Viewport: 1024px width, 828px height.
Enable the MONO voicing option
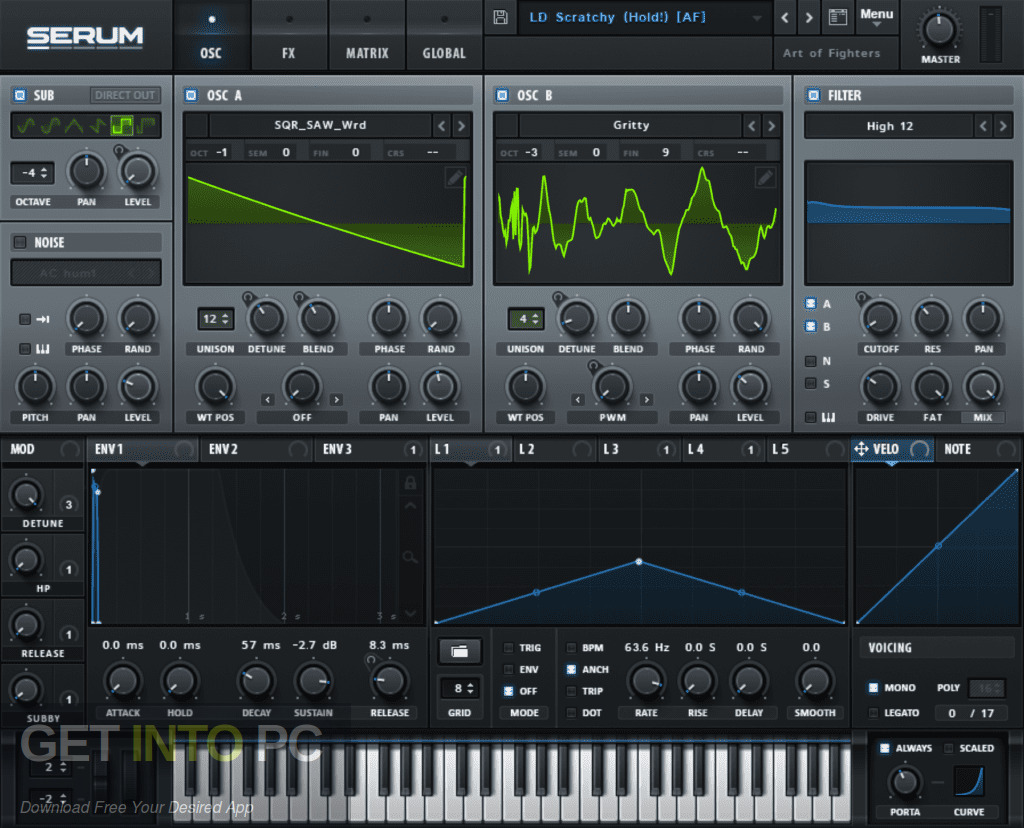click(873, 688)
